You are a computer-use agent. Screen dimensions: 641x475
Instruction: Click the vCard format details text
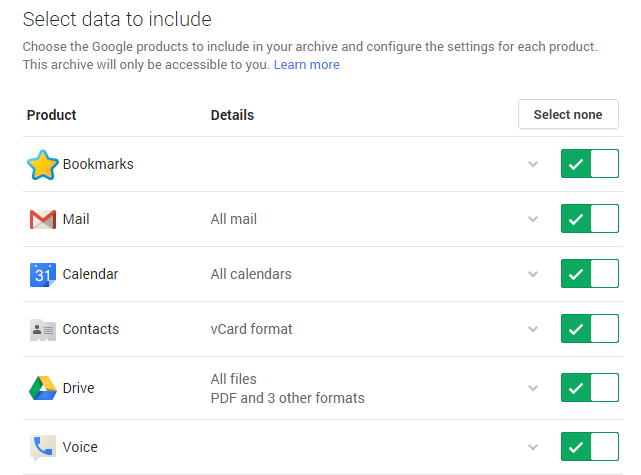point(251,329)
